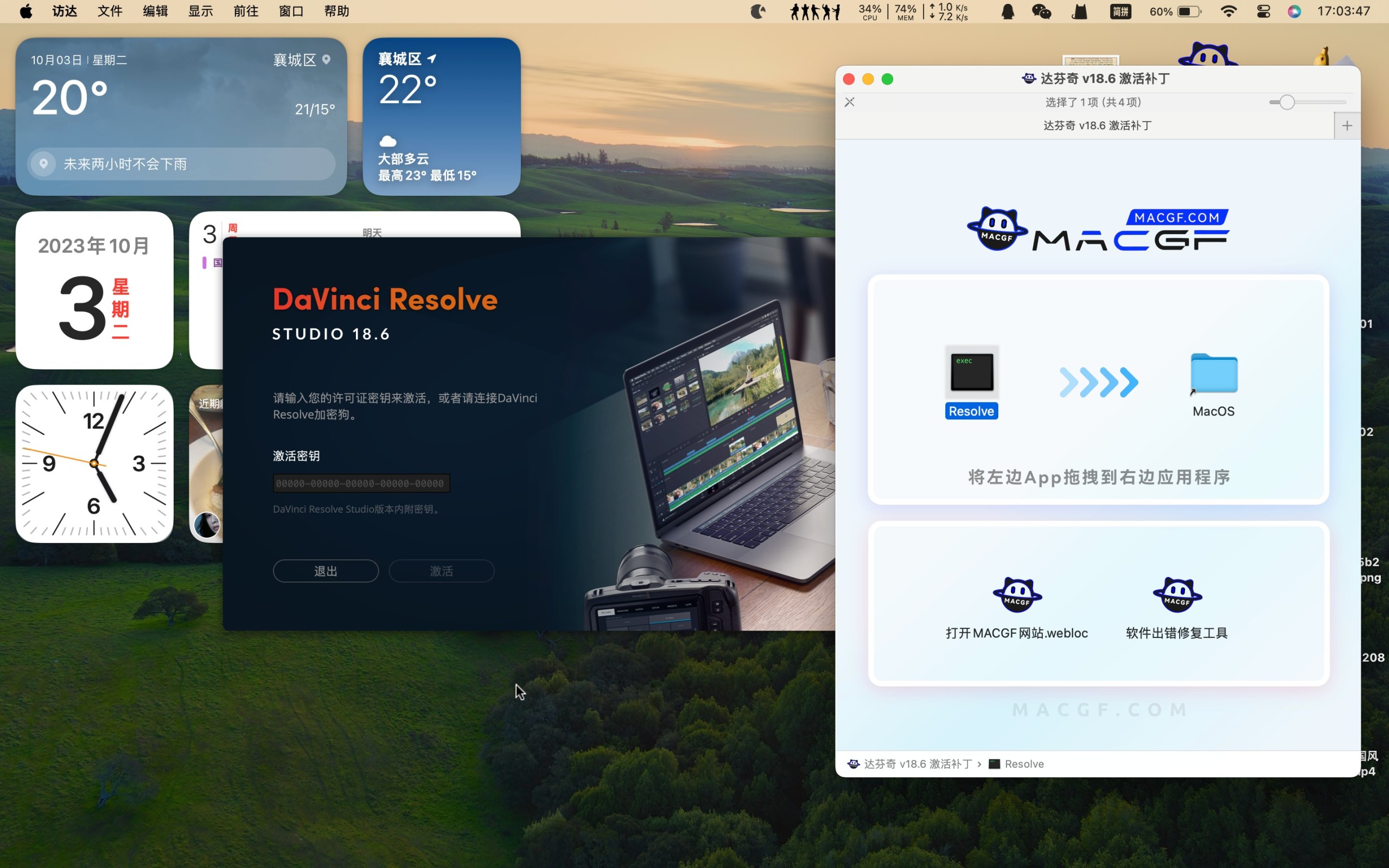Click the MacOS folder shortcut icon
This screenshot has height=868, width=1389.
(x=1213, y=374)
